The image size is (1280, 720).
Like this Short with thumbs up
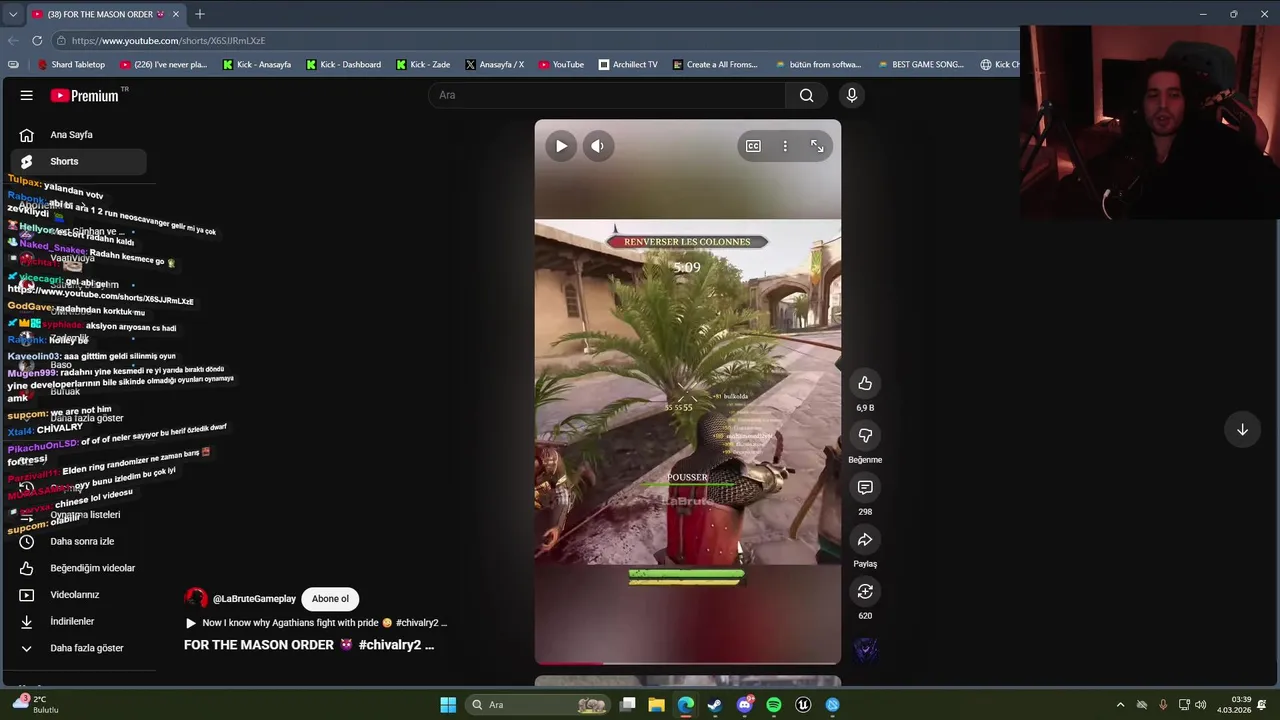tap(865, 383)
